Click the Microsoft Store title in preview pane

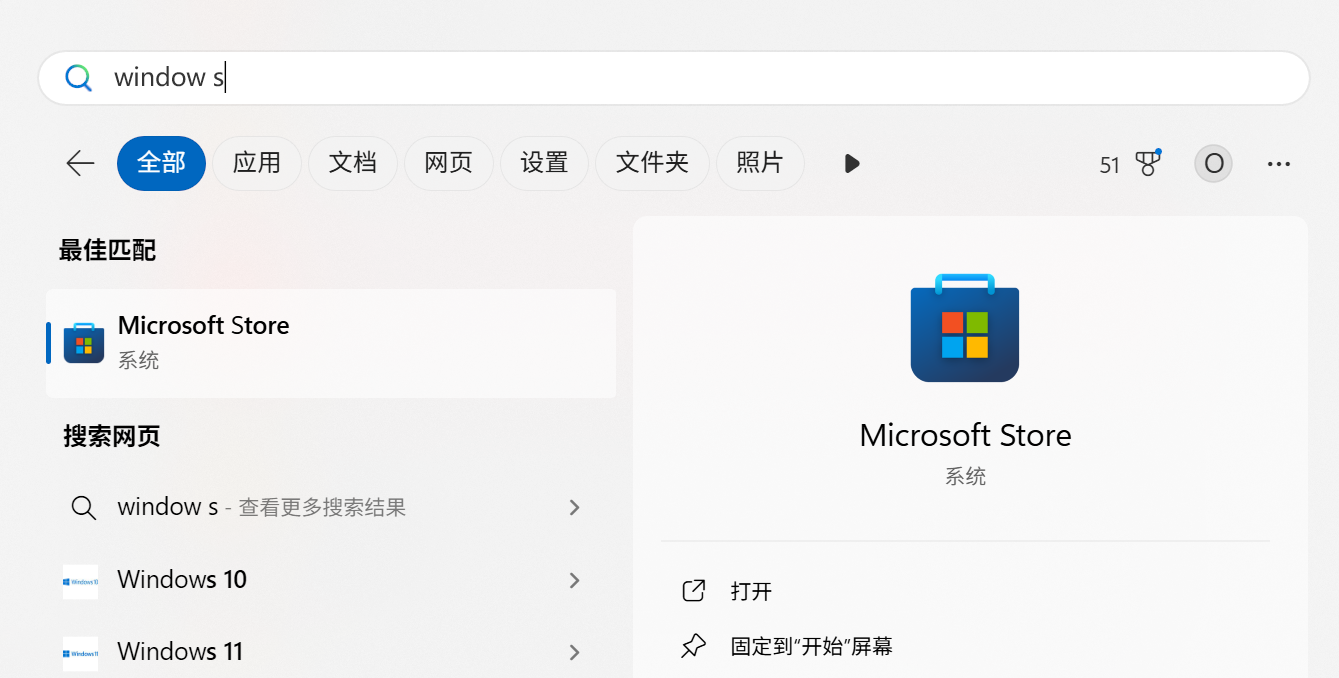coord(965,435)
